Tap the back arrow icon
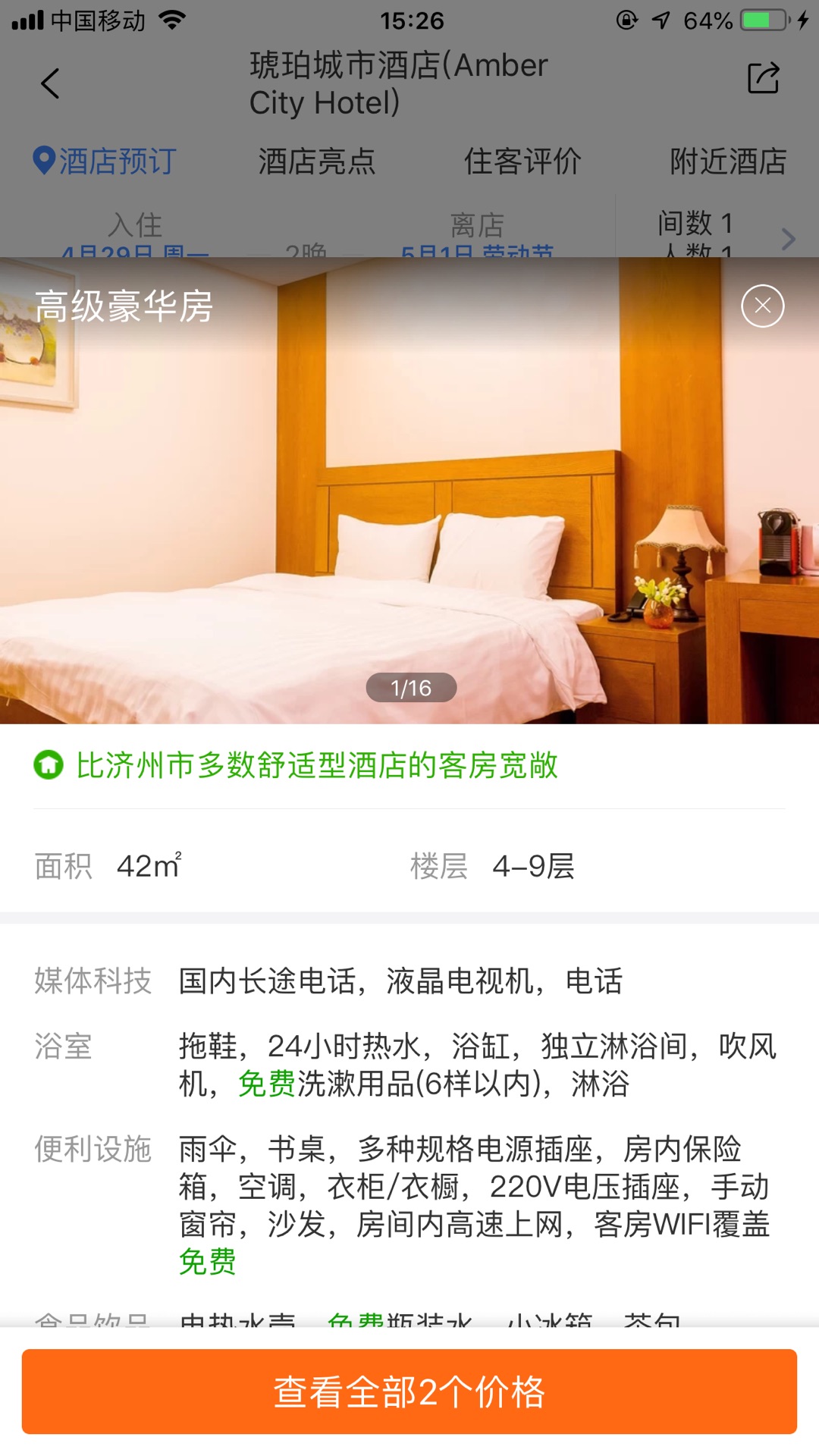819x1456 pixels. coord(50,83)
